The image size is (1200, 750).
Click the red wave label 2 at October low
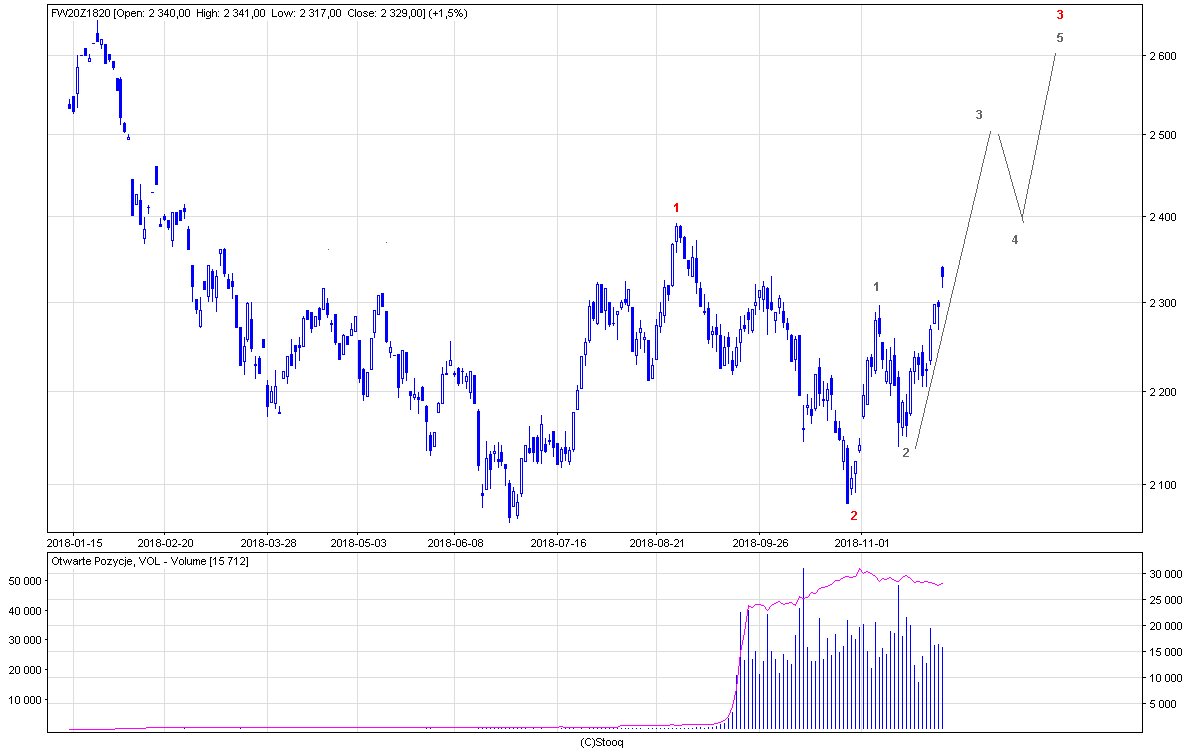point(854,516)
